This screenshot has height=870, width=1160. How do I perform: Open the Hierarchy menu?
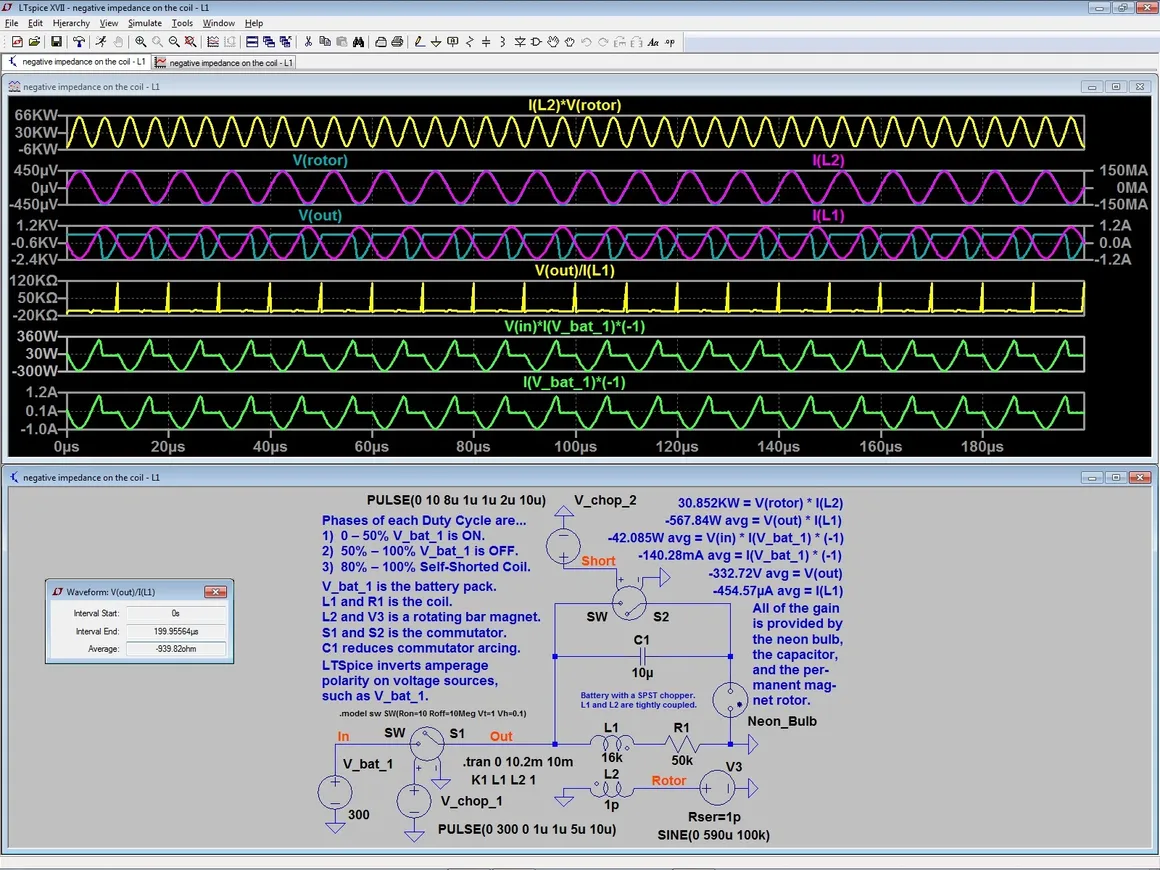71,23
